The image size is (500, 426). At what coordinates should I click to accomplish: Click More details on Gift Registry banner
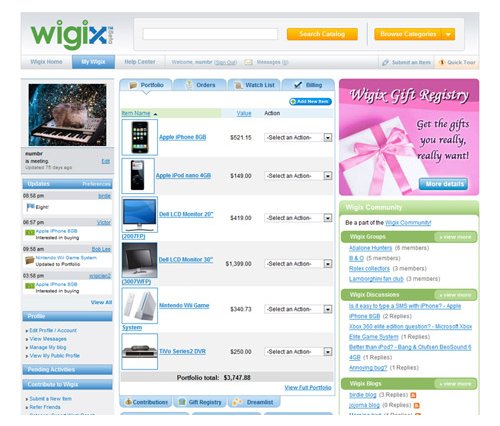pos(443,184)
